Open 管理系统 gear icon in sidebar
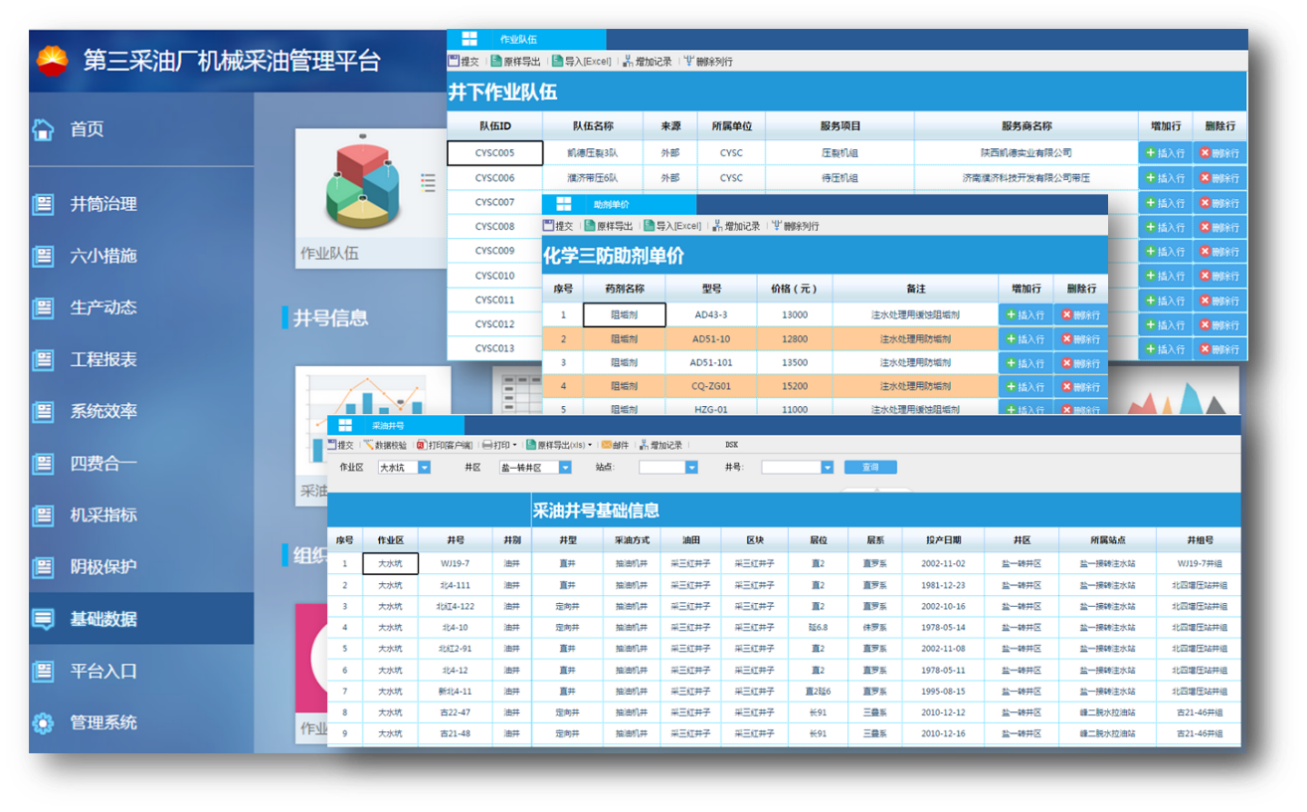Viewport: 1307px width, 812px height. point(43,723)
